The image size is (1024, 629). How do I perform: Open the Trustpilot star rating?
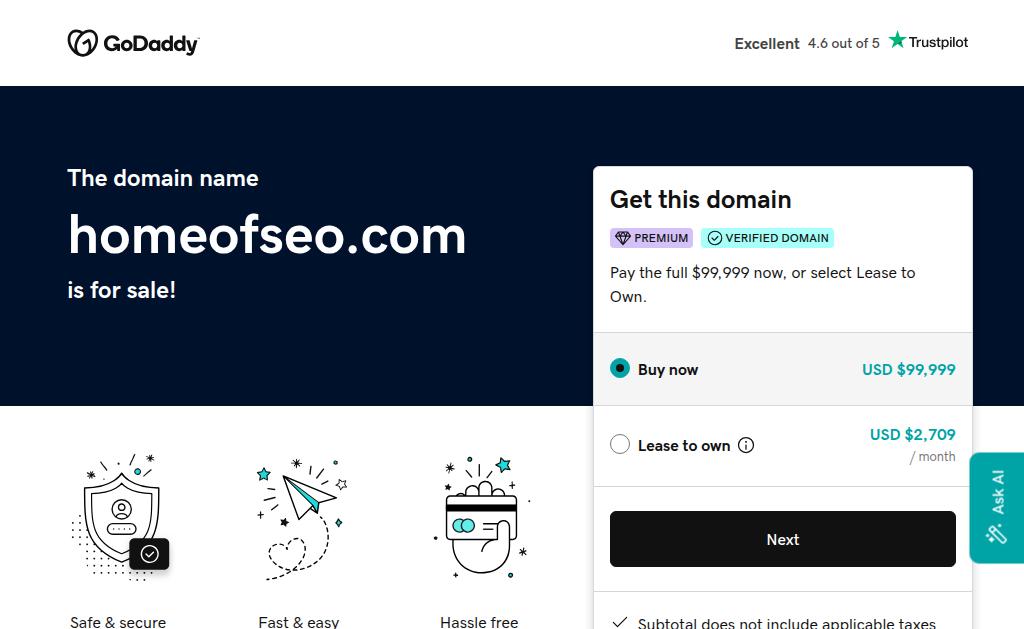point(928,42)
